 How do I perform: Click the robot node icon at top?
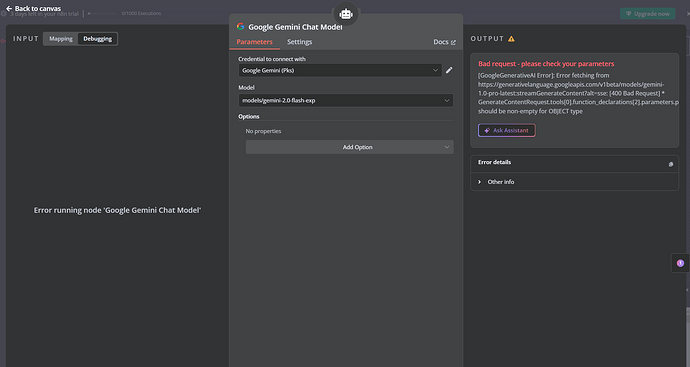pos(346,14)
